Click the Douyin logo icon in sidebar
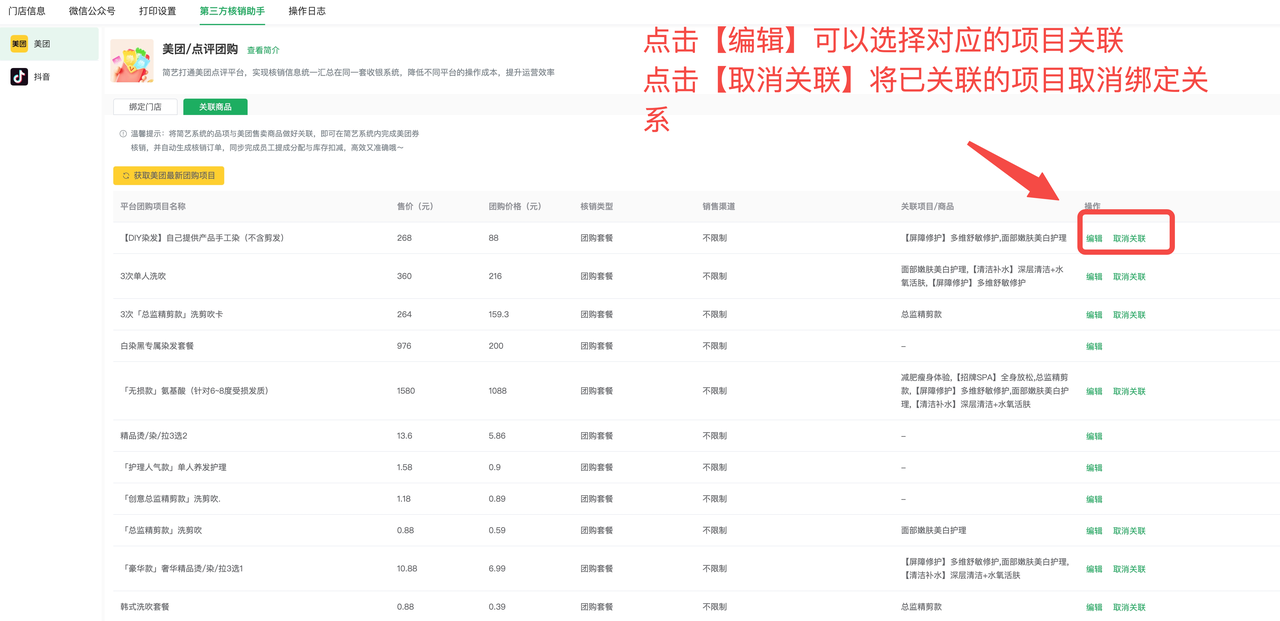Image resolution: width=1280 pixels, height=621 pixels. (19, 77)
